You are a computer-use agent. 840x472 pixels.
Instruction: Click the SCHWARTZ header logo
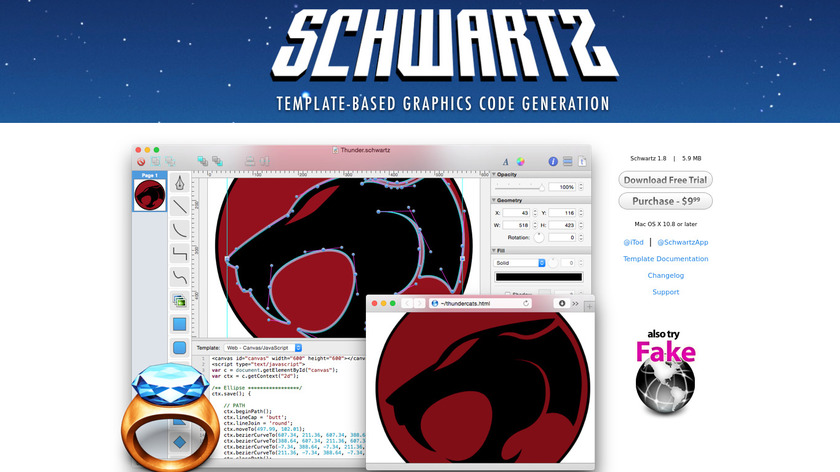pos(445,44)
